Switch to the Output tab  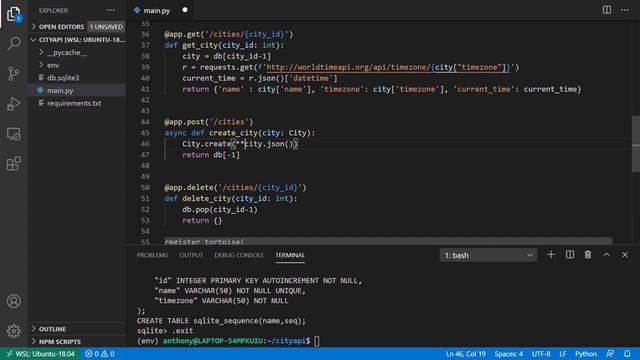pyautogui.click(x=191, y=255)
